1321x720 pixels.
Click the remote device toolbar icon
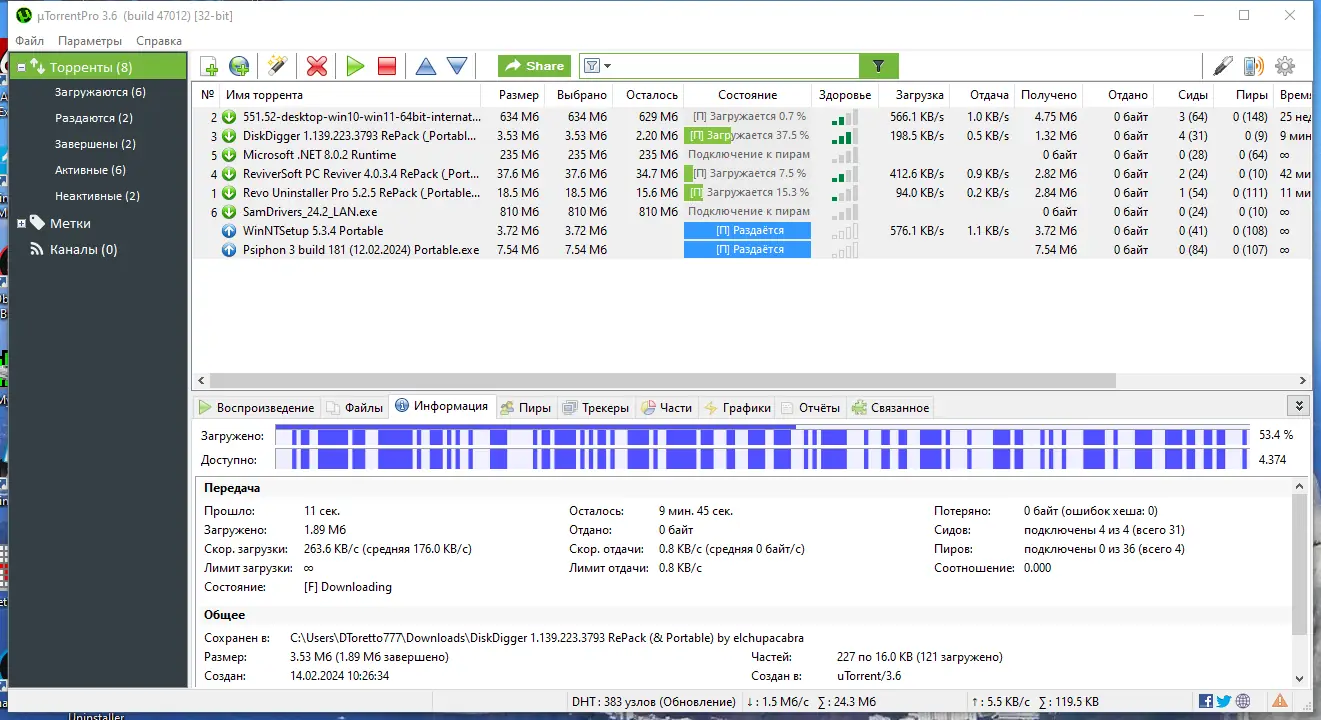point(1253,66)
